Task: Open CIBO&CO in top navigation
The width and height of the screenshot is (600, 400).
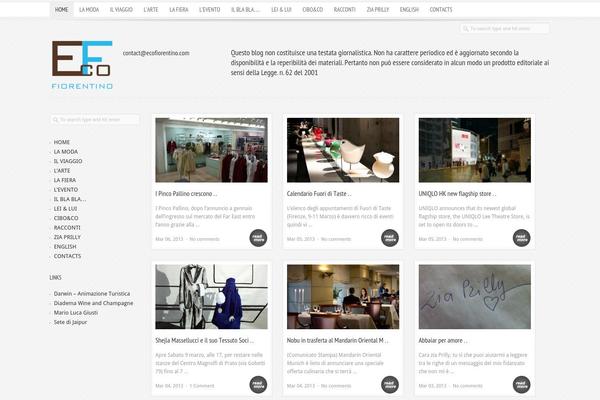Action: click(x=313, y=10)
